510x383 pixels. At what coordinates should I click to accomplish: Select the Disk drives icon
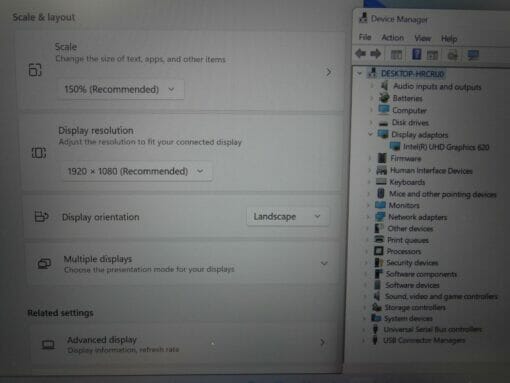click(383, 123)
